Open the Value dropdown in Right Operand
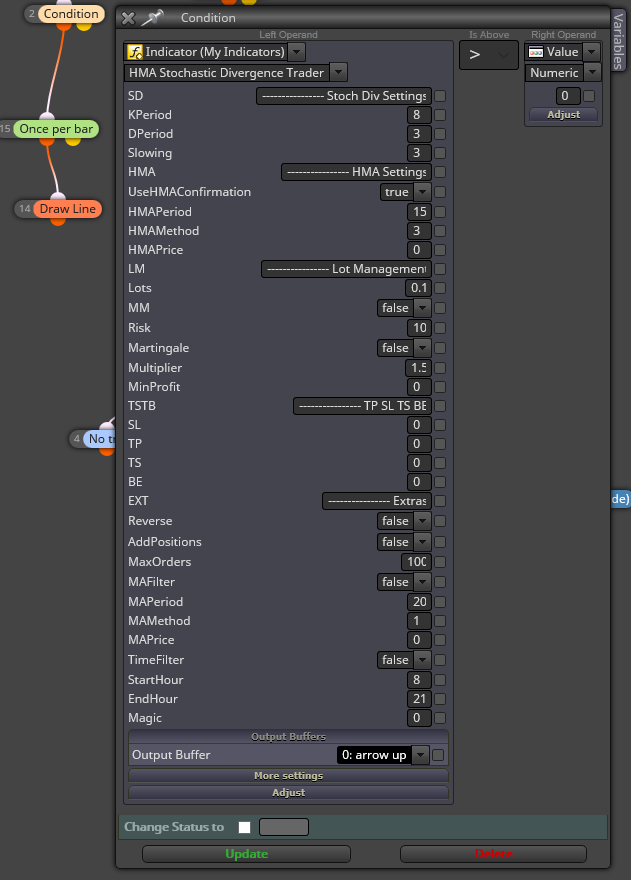The height and width of the screenshot is (880, 631). [591, 52]
